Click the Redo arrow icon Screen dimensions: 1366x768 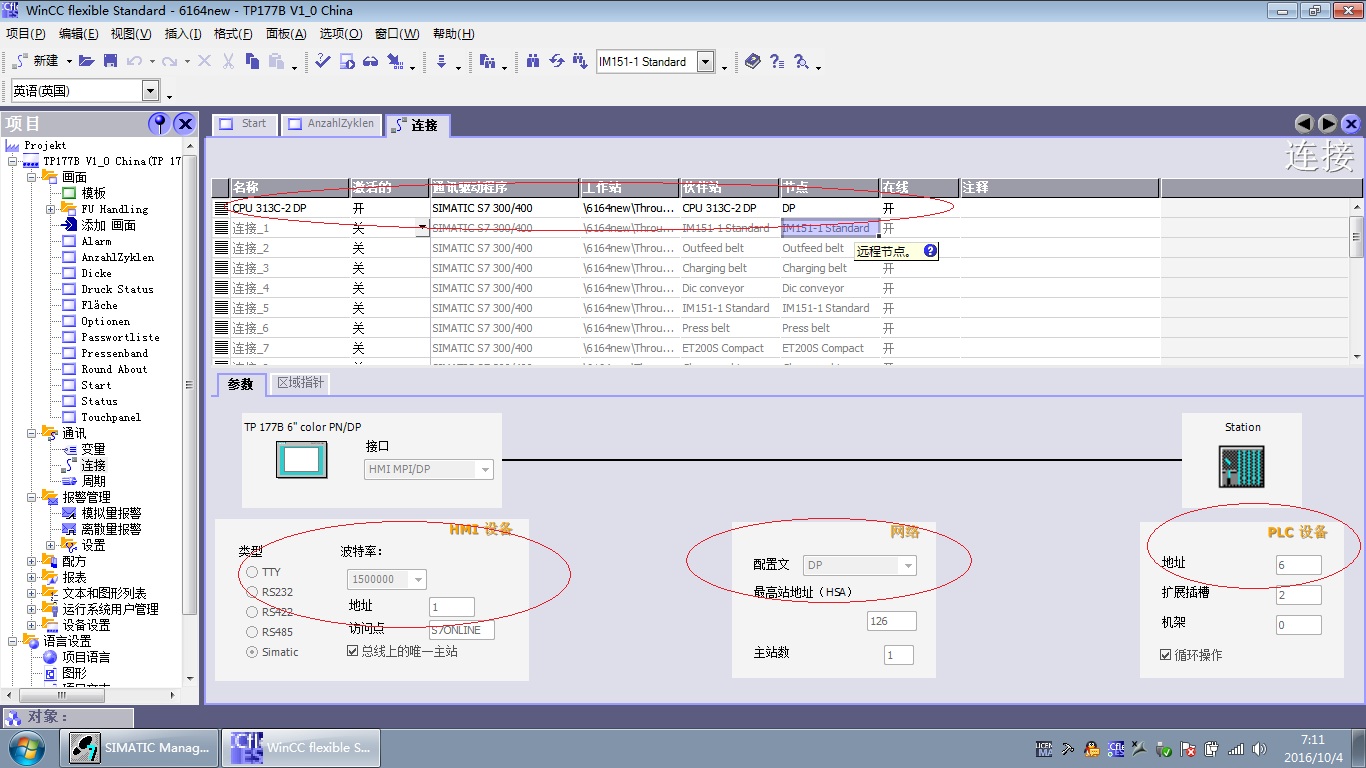click(169, 61)
